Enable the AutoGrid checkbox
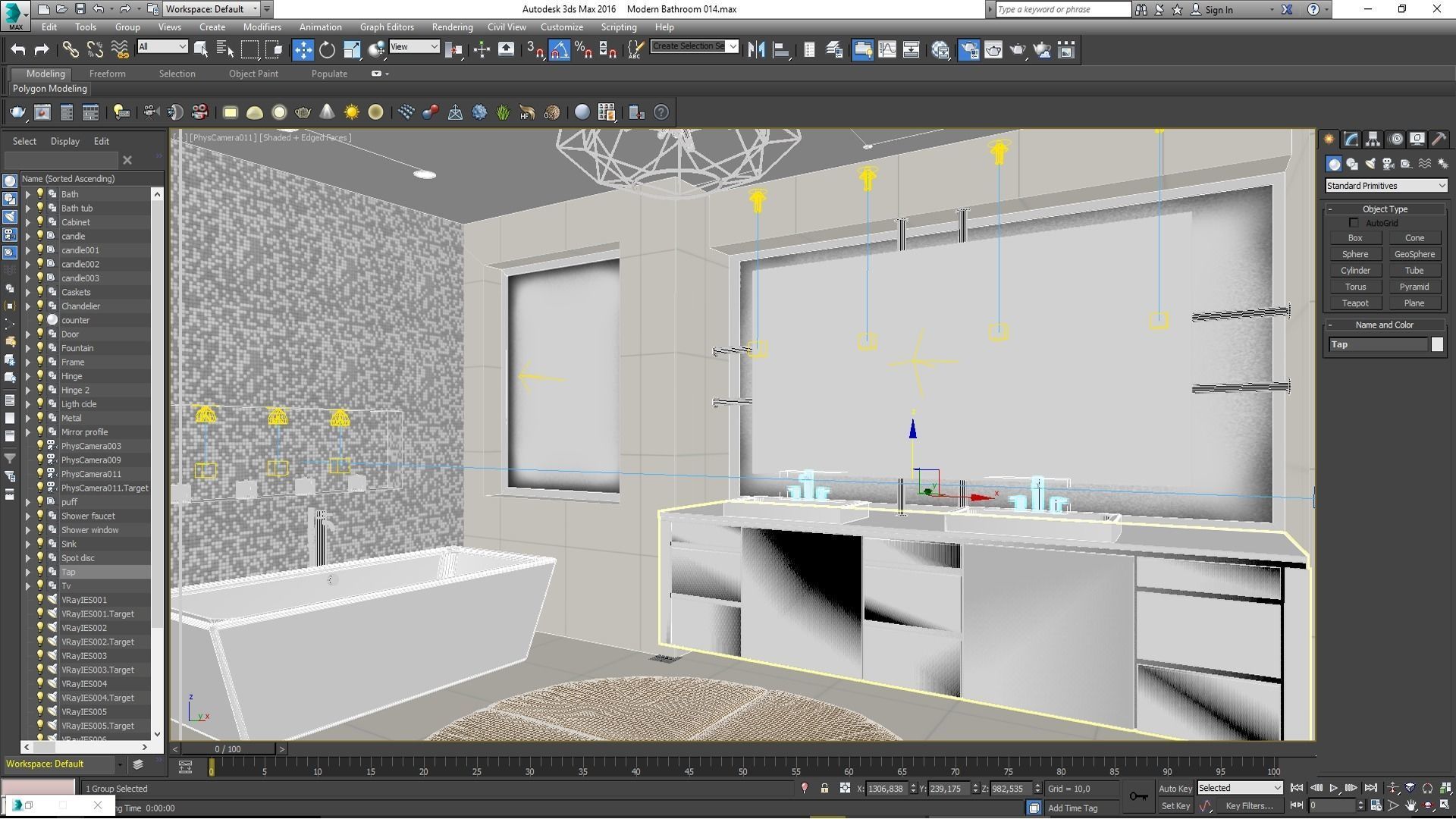The width and height of the screenshot is (1456, 819). click(x=1354, y=223)
